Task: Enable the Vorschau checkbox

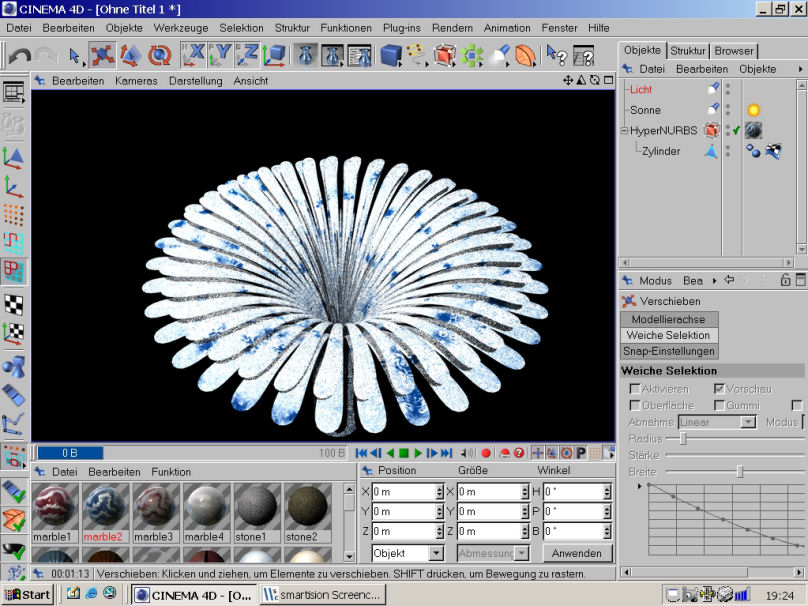Action: [719, 388]
